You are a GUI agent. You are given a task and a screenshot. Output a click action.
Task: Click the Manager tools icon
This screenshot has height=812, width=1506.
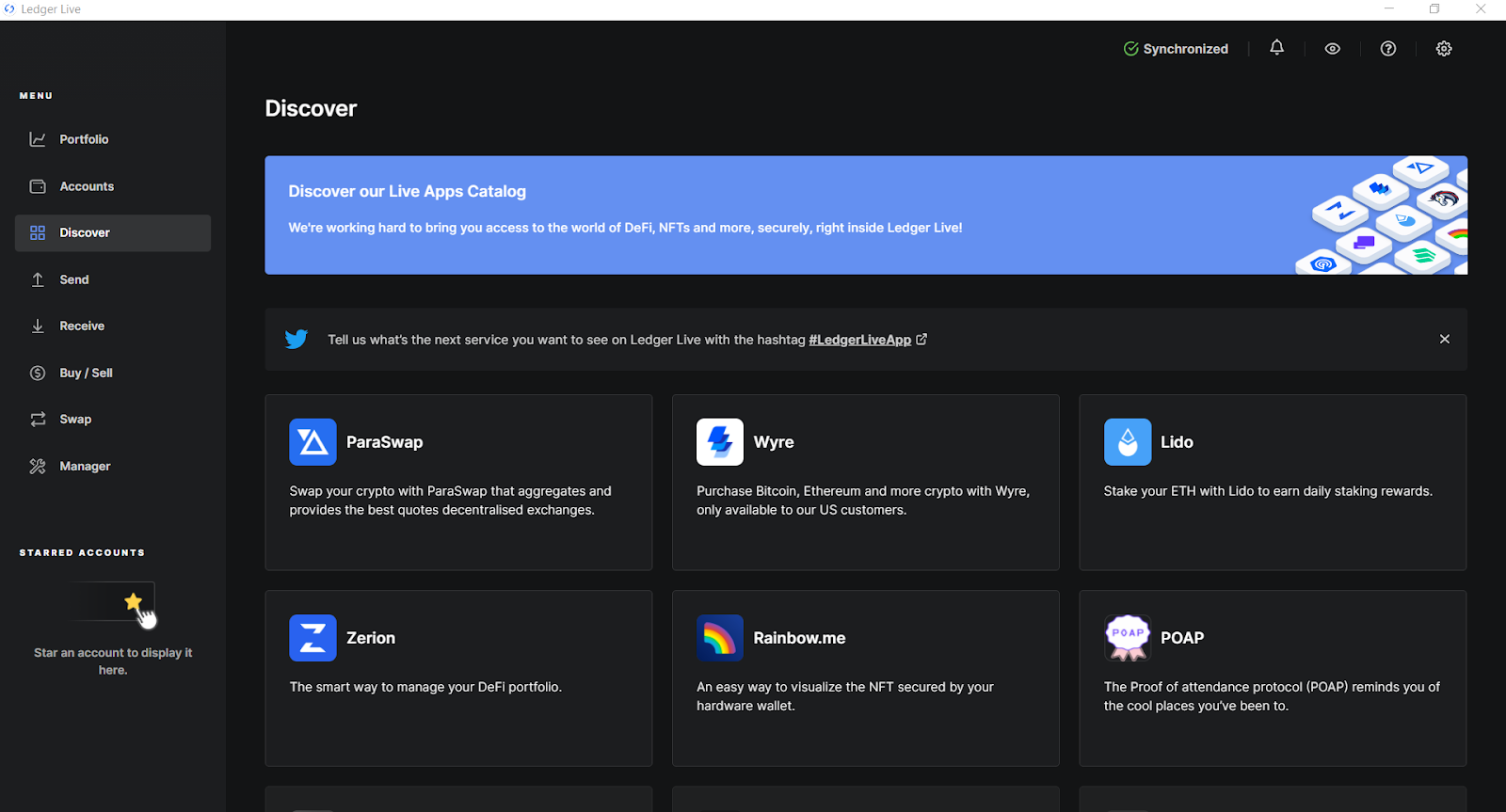(38, 466)
